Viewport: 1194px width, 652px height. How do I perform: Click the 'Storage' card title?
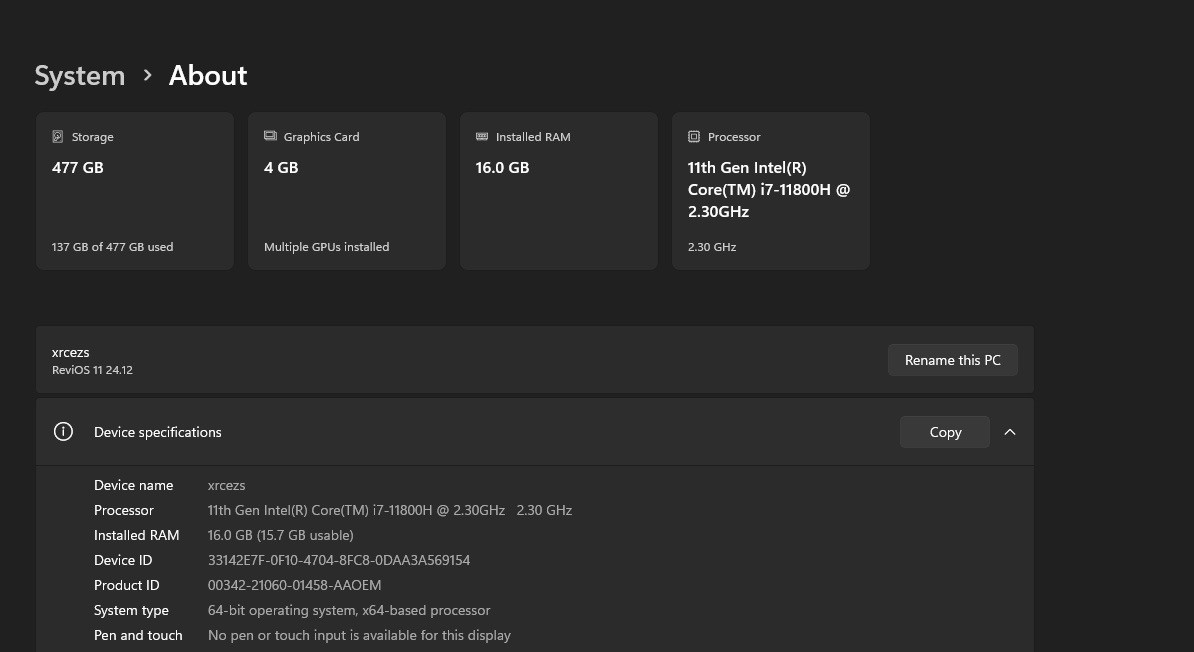(92, 137)
